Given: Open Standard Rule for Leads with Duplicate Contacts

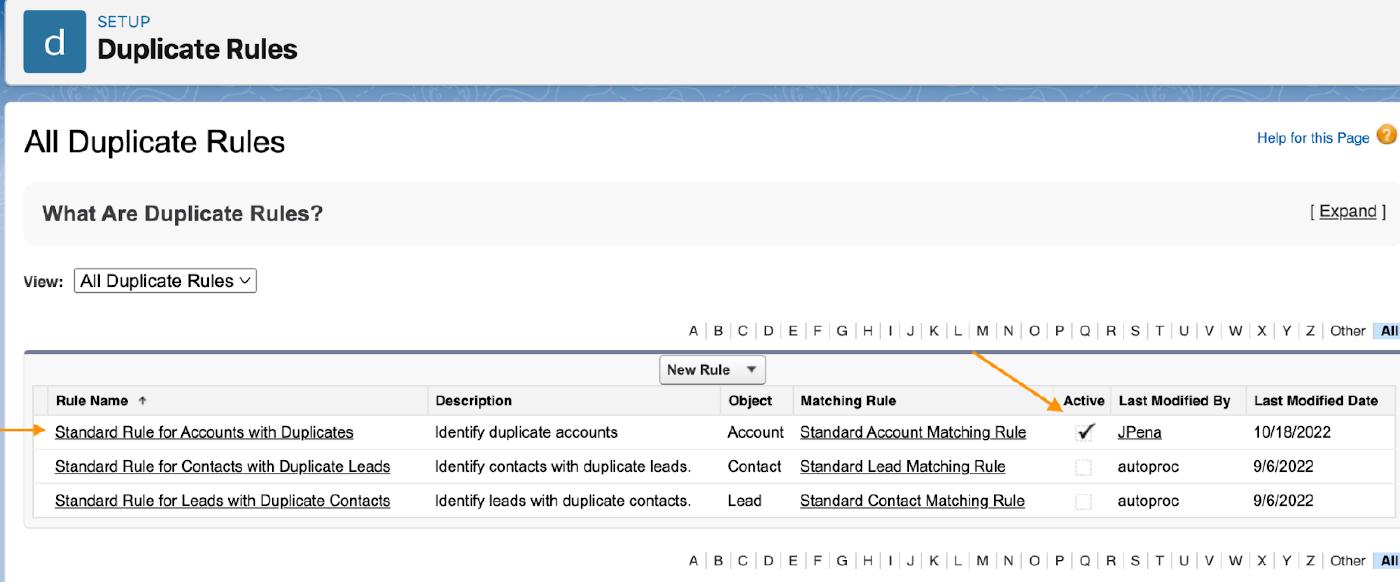Looking at the screenshot, I should point(222,501).
